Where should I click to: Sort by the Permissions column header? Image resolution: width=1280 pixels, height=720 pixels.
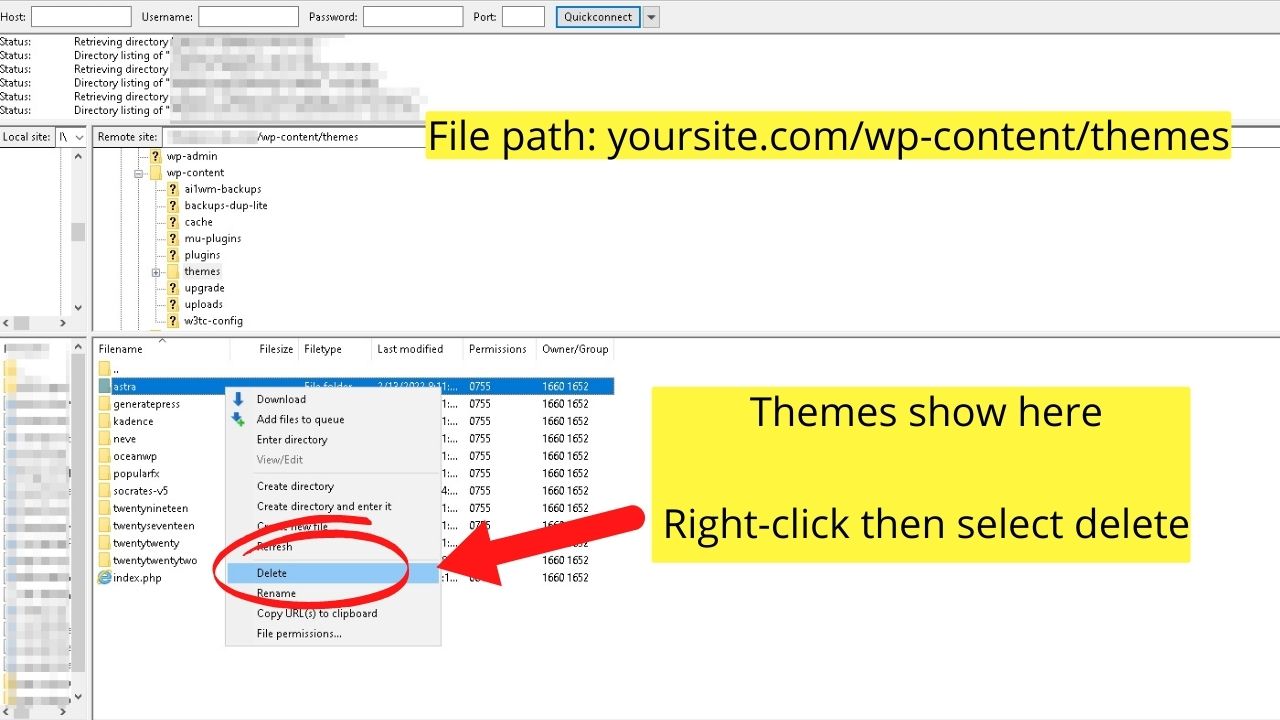click(500, 349)
